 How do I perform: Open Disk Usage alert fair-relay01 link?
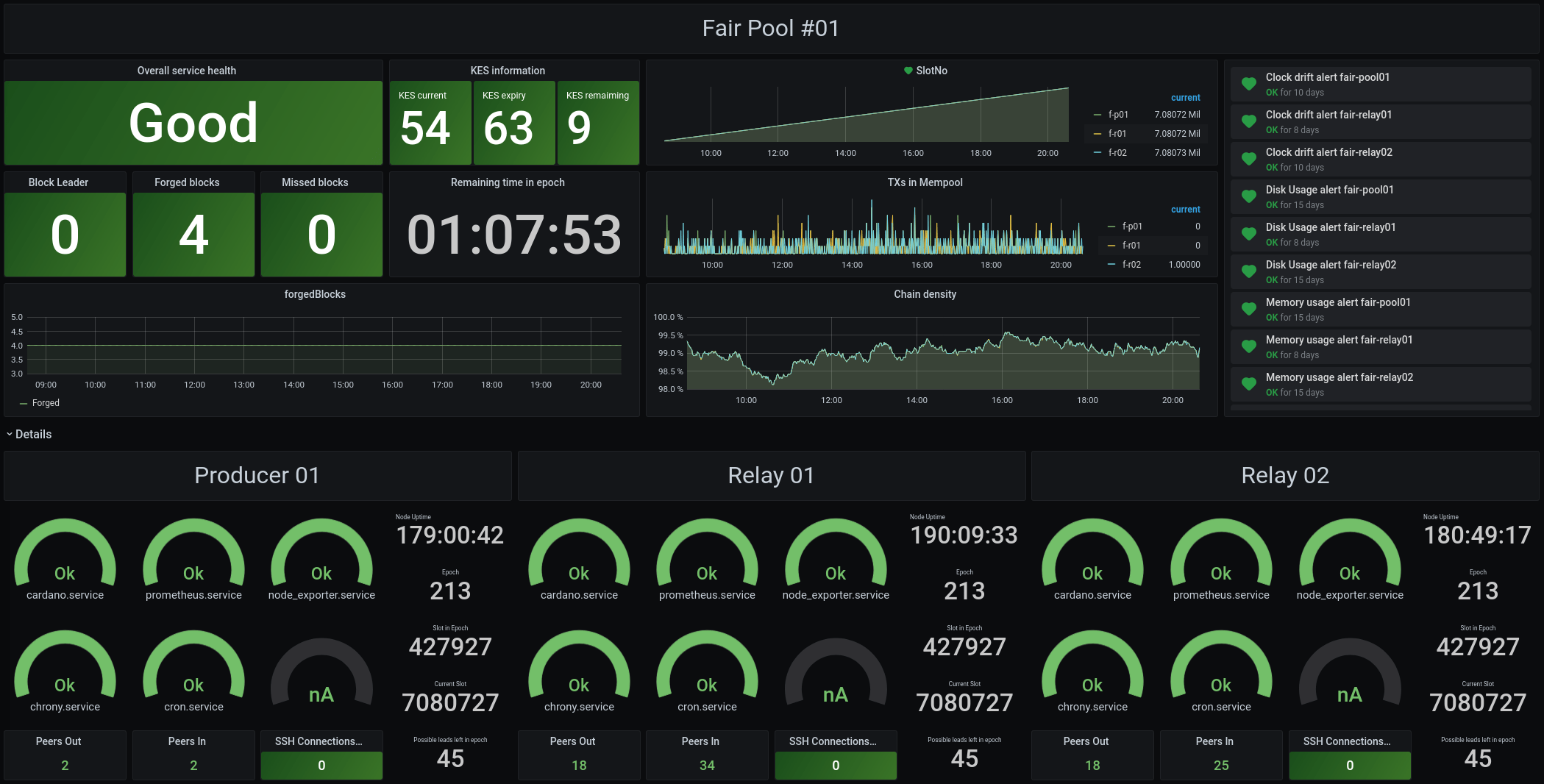(x=1330, y=227)
